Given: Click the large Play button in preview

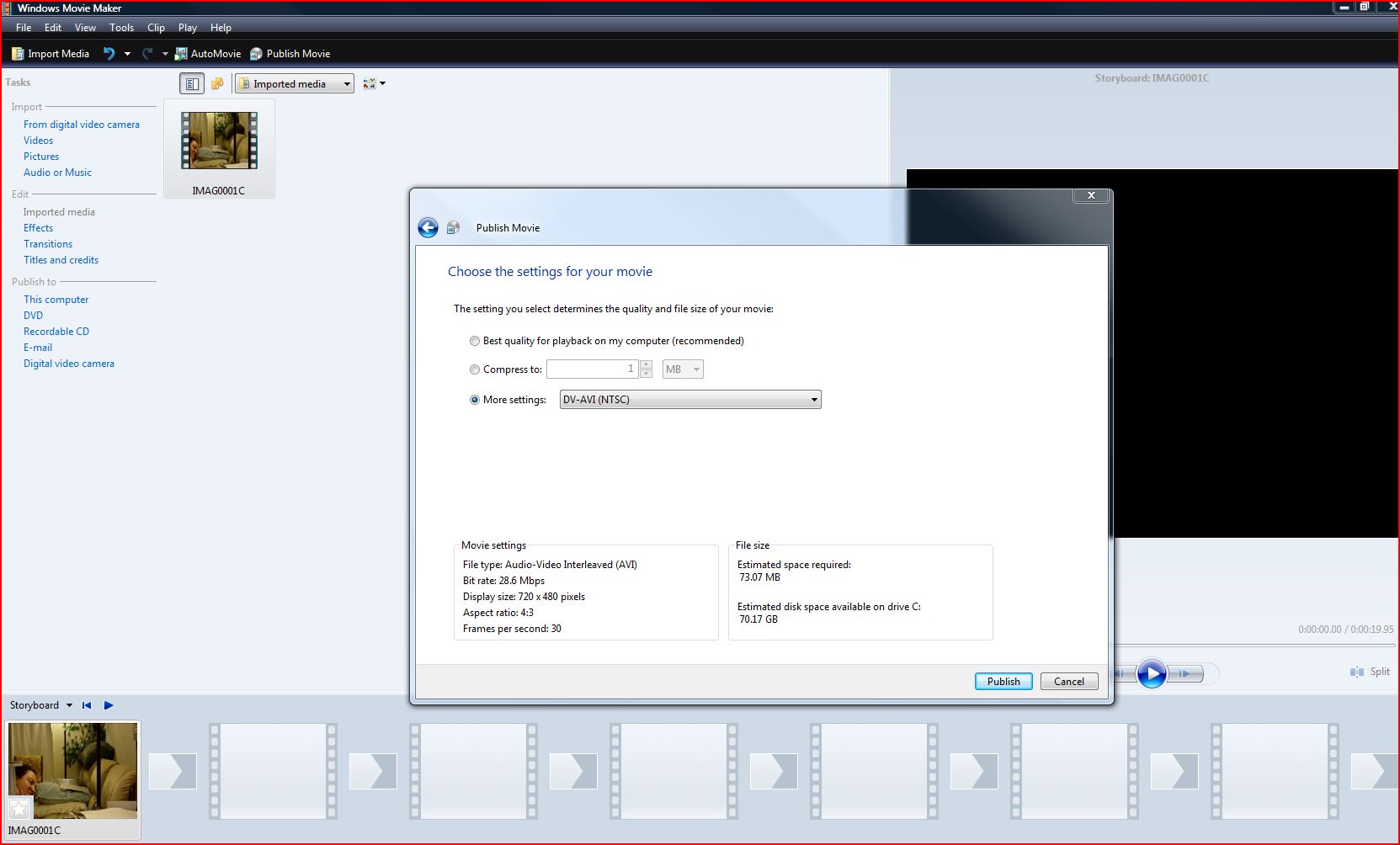Looking at the screenshot, I should point(1152,673).
